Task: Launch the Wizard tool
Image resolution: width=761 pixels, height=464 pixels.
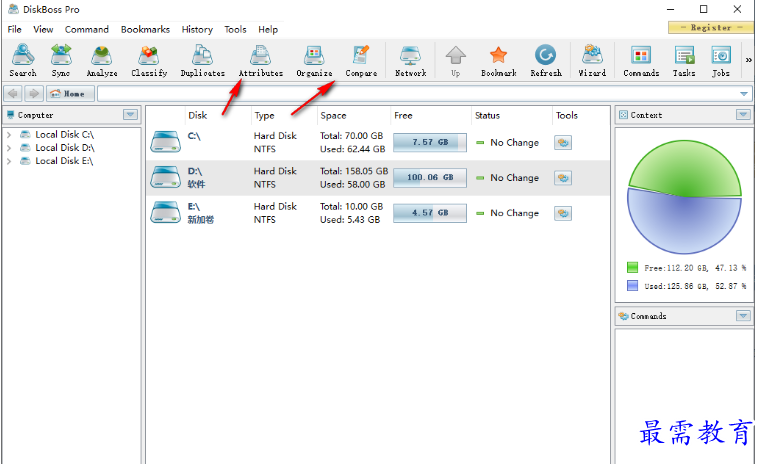Action: 592,60
